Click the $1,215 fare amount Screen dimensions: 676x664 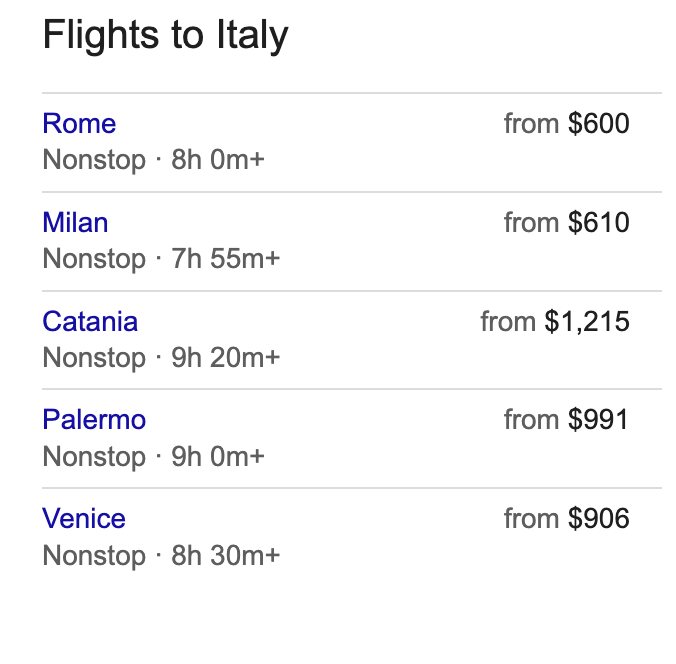(x=587, y=322)
